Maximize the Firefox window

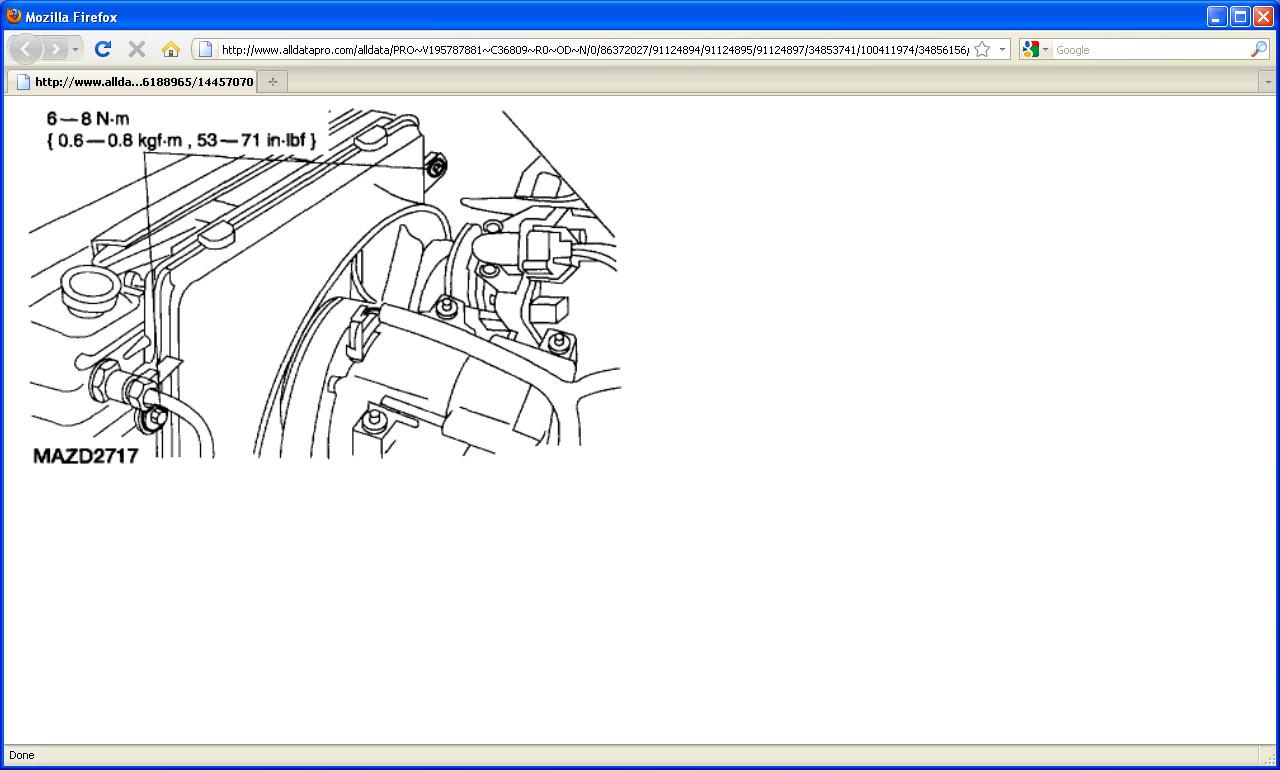coord(1240,16)
